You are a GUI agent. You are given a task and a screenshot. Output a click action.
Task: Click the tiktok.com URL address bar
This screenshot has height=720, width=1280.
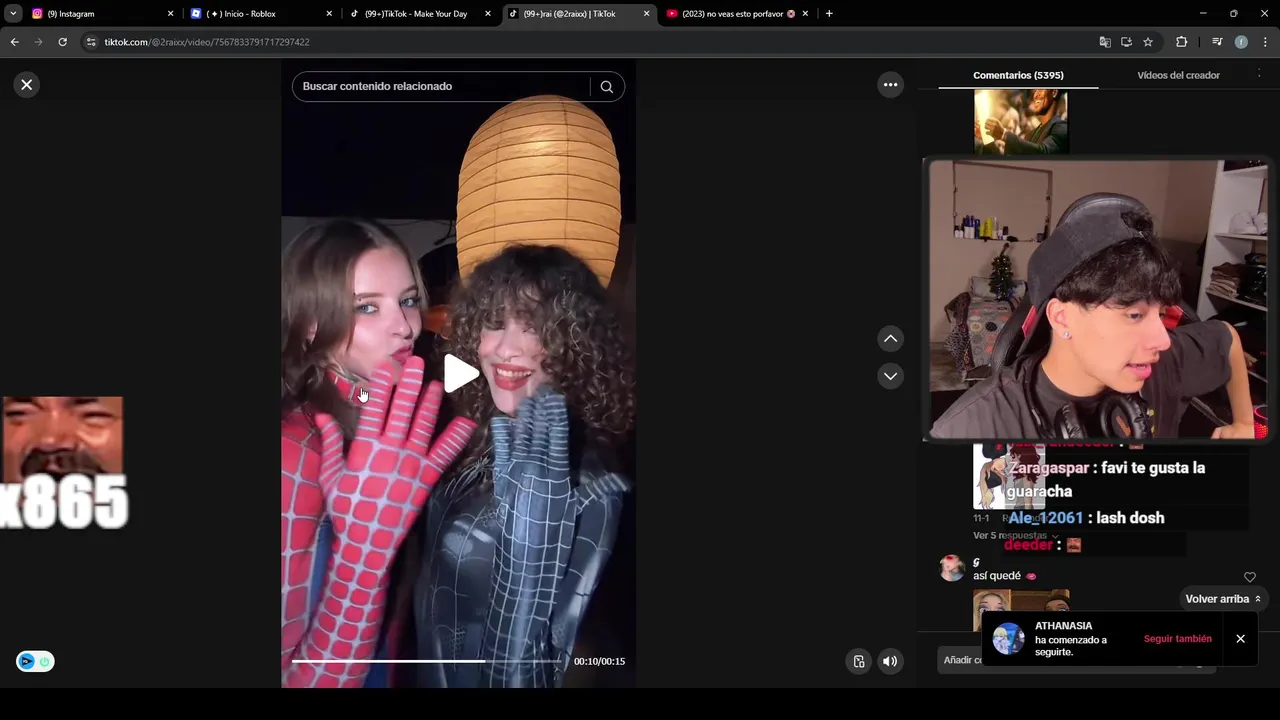tap(590, 42)
